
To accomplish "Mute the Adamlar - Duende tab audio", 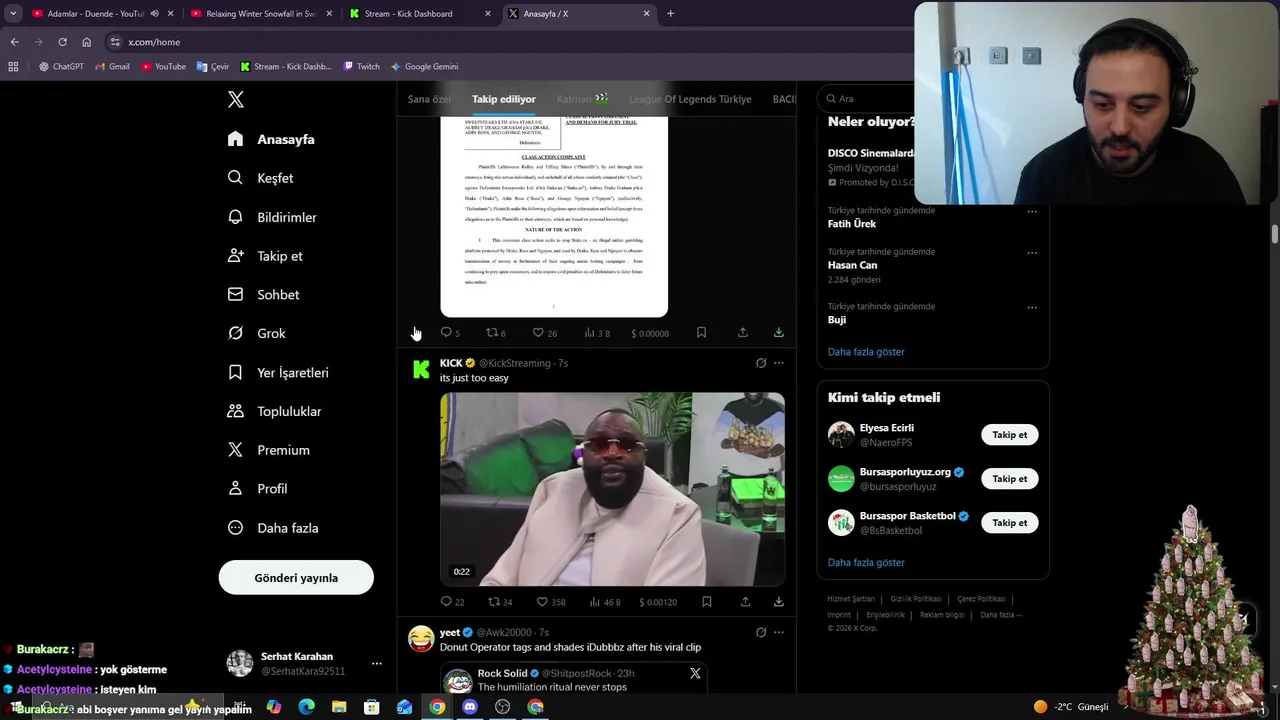I will pyautogui.click(x=154, y=14).
